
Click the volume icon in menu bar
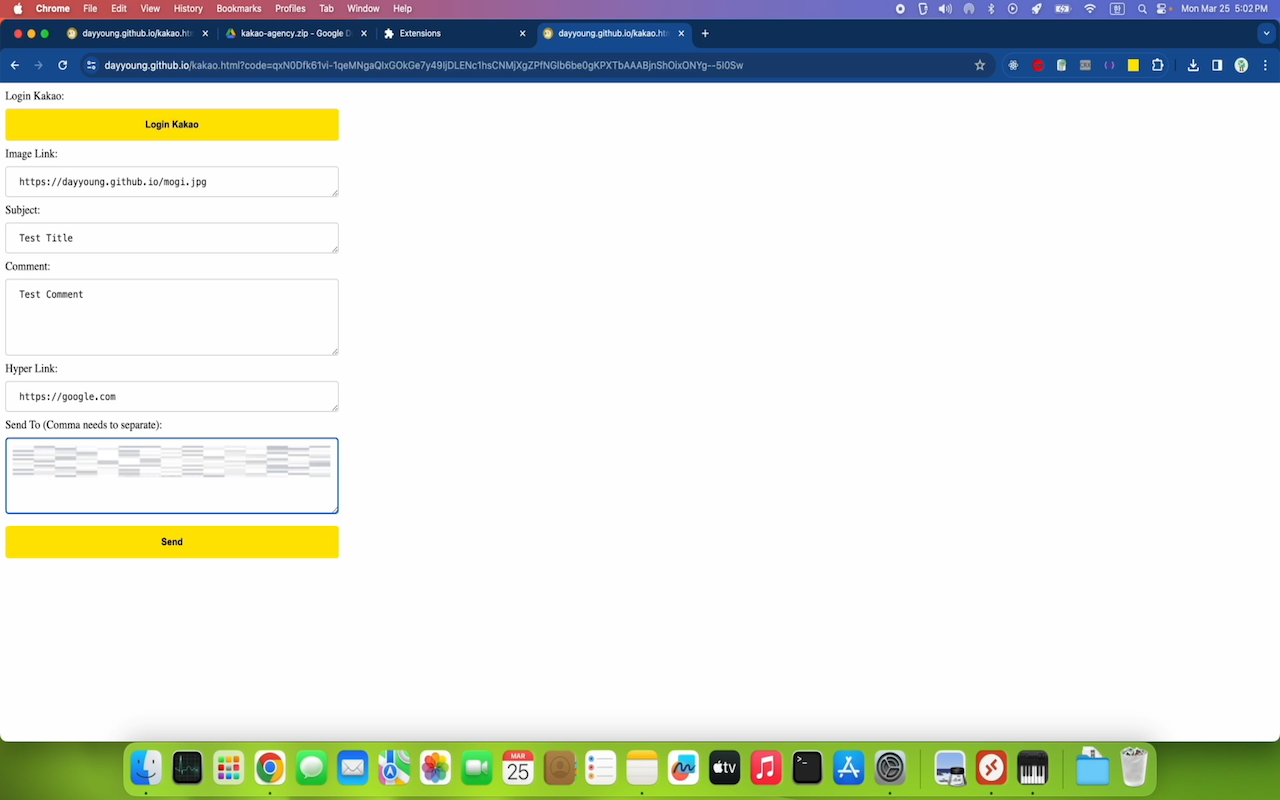click(945, 8)
